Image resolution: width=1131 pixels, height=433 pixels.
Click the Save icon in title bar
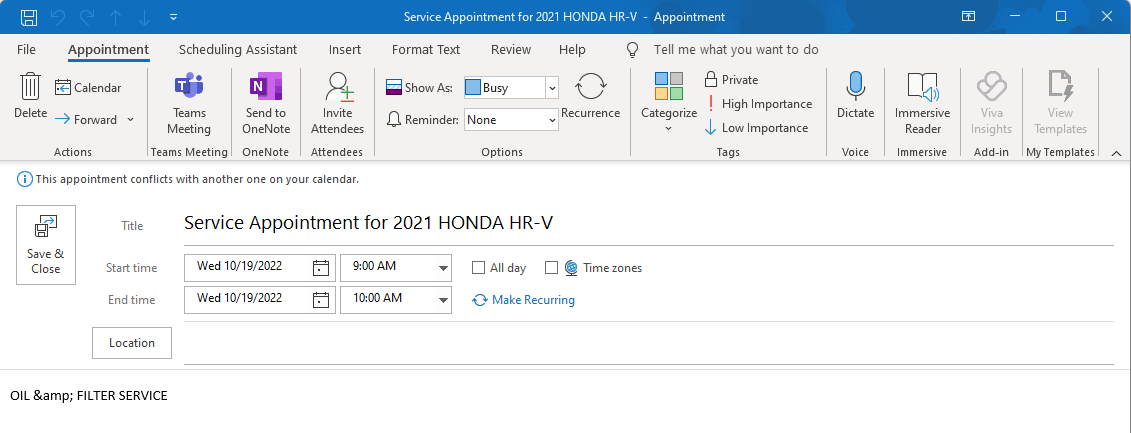[29, 17]
